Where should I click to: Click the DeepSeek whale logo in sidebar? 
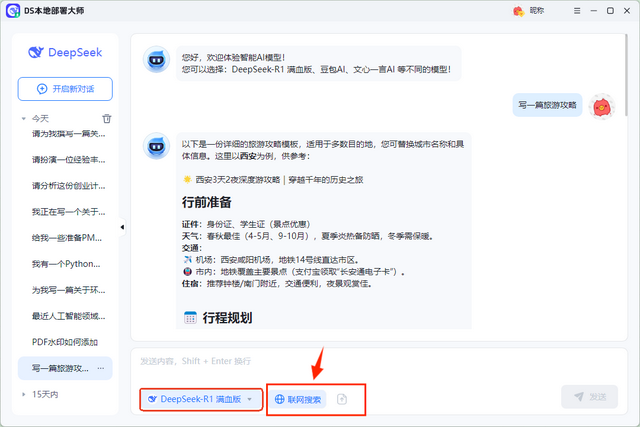pyautogui.click(x=36, y=52)
